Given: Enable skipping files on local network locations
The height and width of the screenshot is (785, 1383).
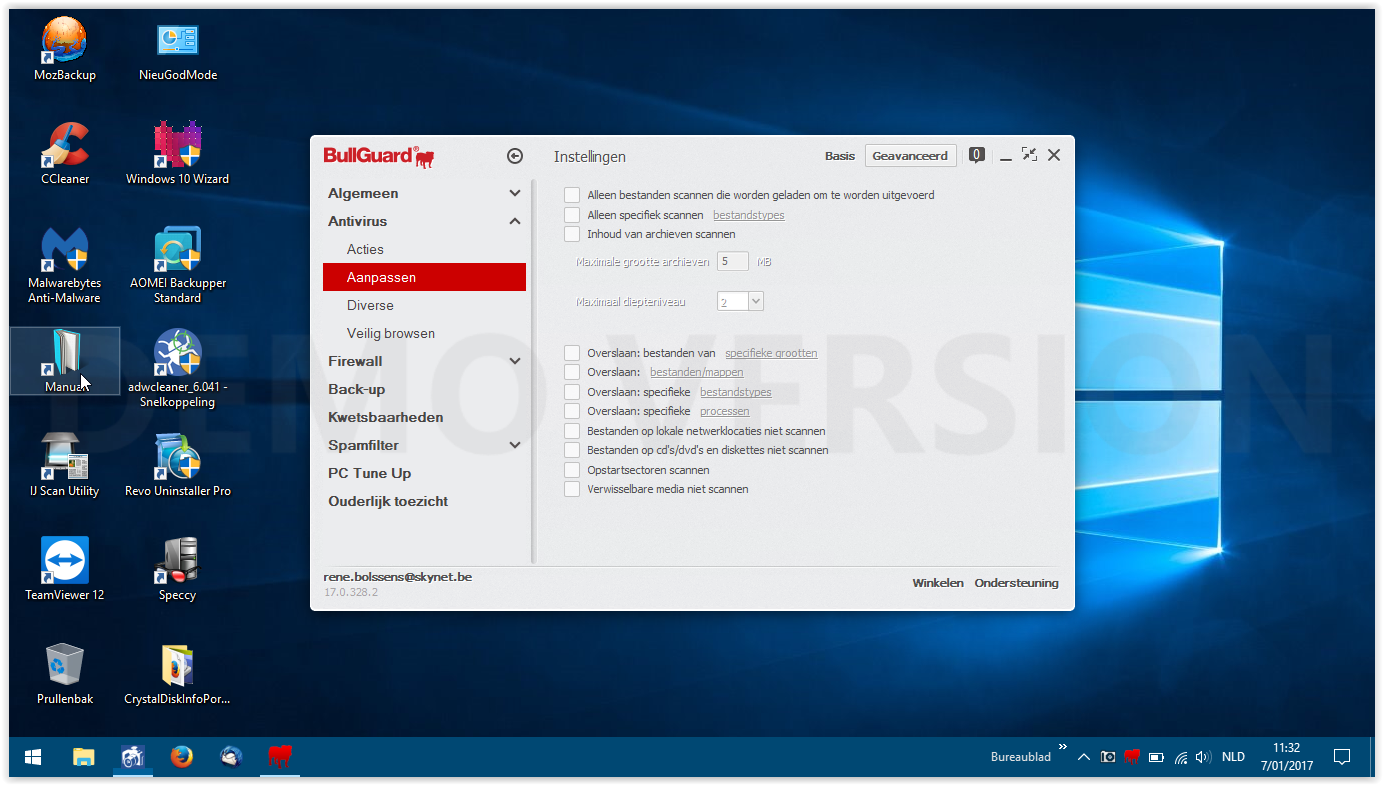Looking at the screenshot, I should (572, 431).
